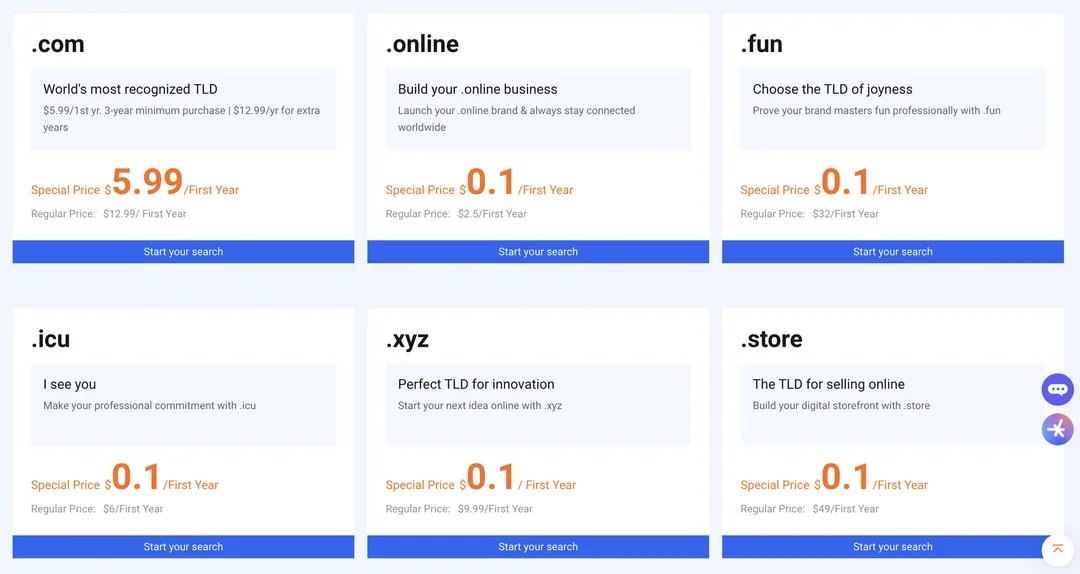1080x574 pixels.
Task: Start your search for .fun domain
Action: point(893,252)
